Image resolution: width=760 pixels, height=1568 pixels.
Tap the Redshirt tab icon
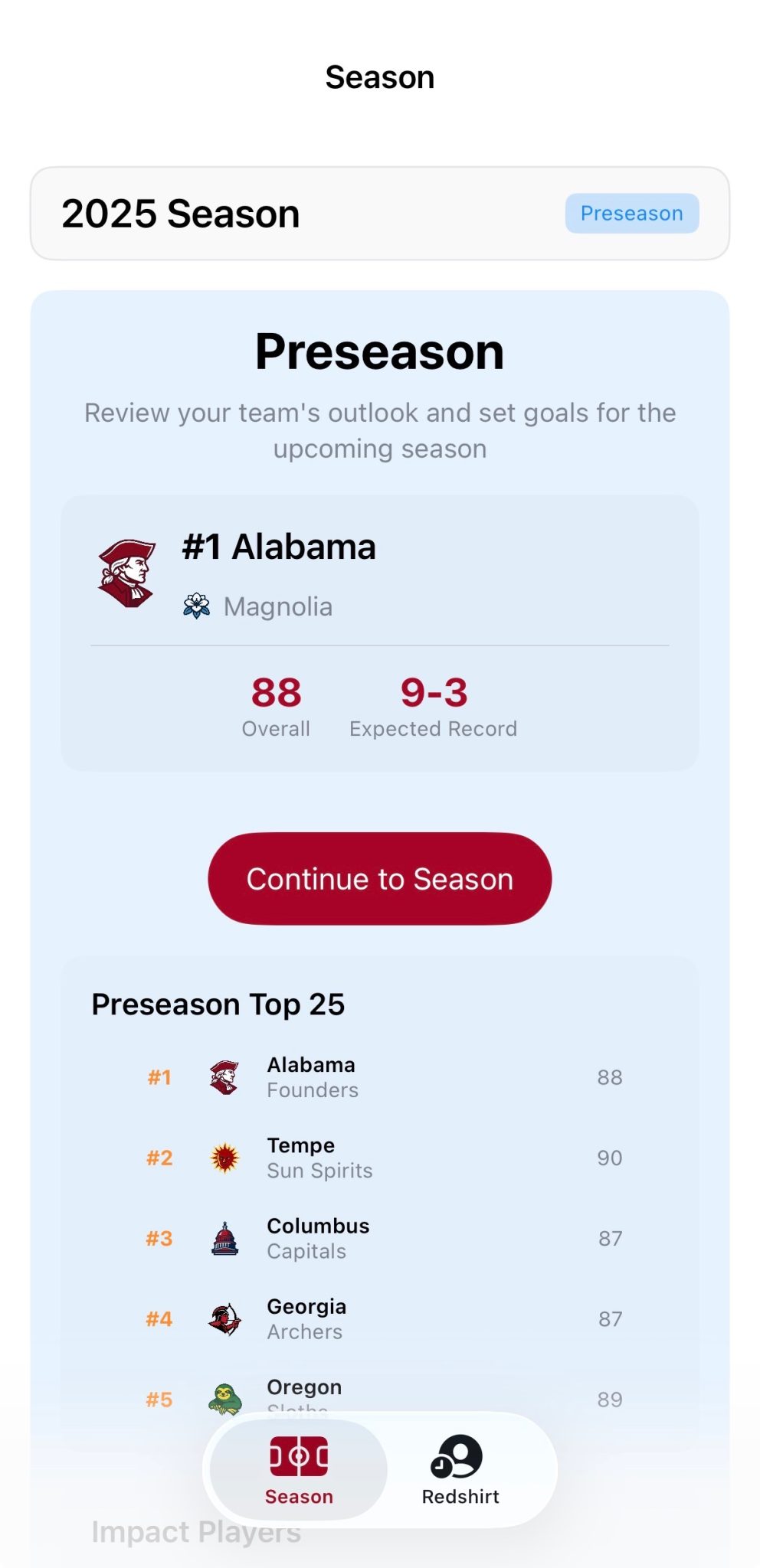(457, 1456)
